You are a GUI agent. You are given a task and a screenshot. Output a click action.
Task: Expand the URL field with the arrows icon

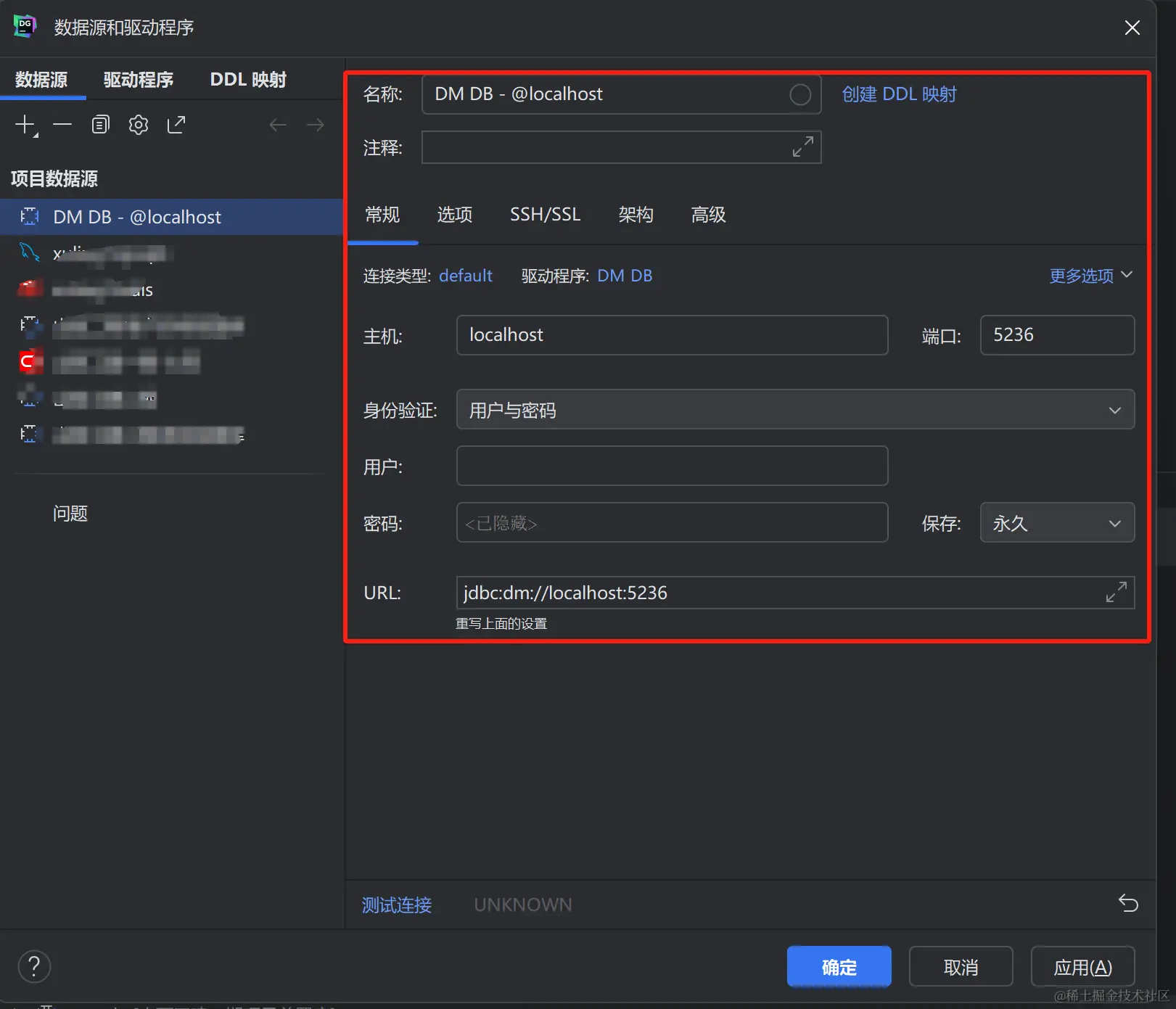pos(1116,592)
